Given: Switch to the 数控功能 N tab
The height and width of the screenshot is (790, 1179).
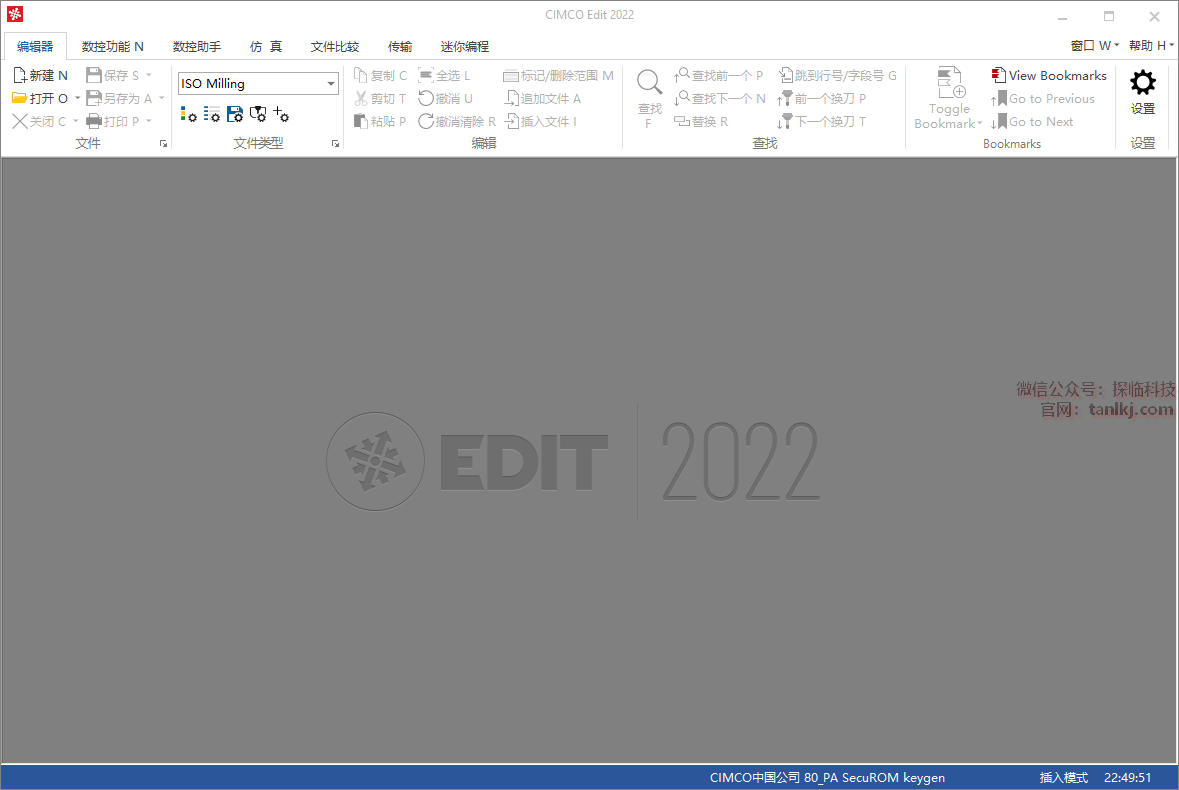Looking at the screenshot, I should [113, 47].
